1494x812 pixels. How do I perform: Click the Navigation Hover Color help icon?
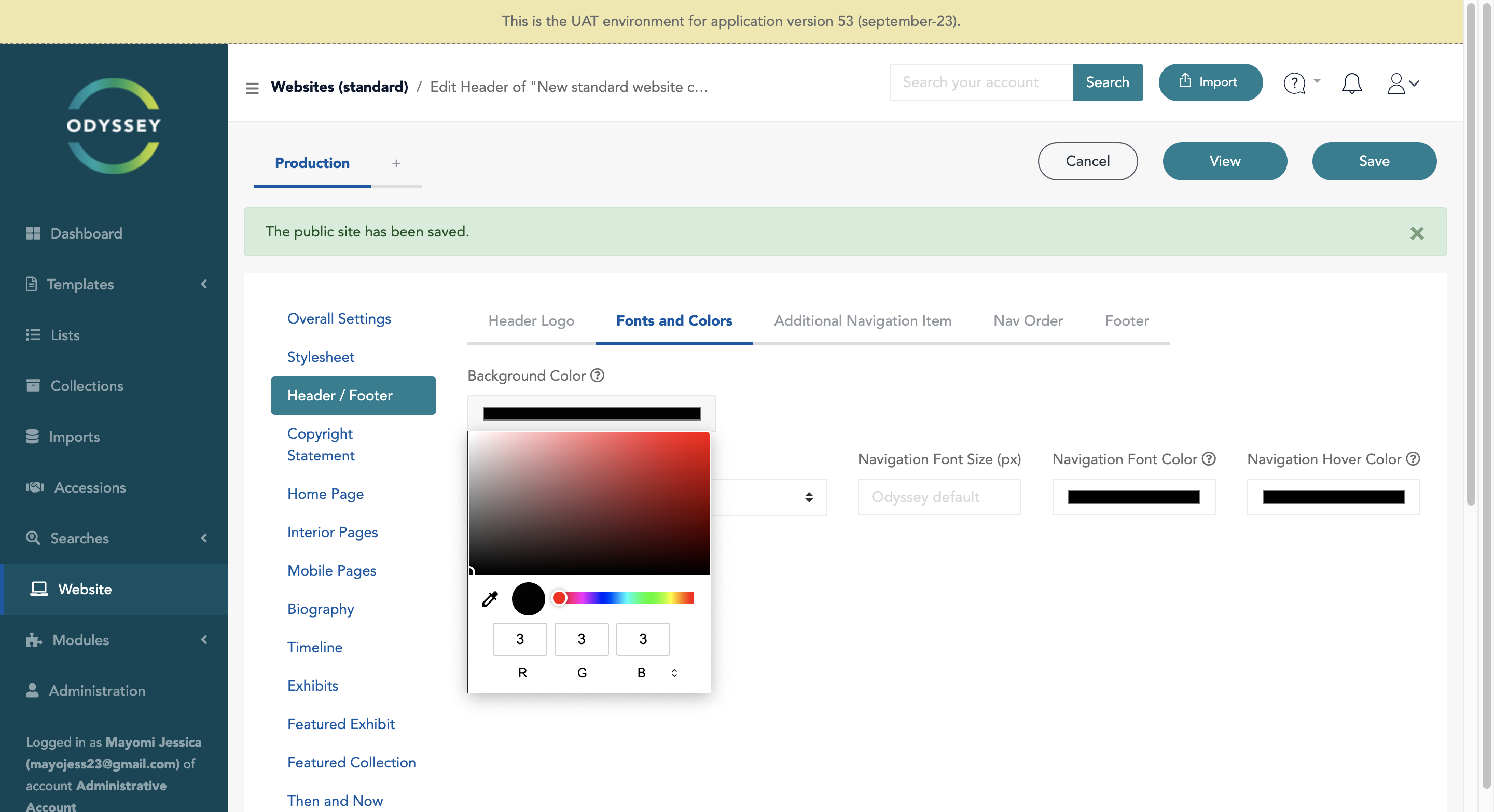(1414, 459)
